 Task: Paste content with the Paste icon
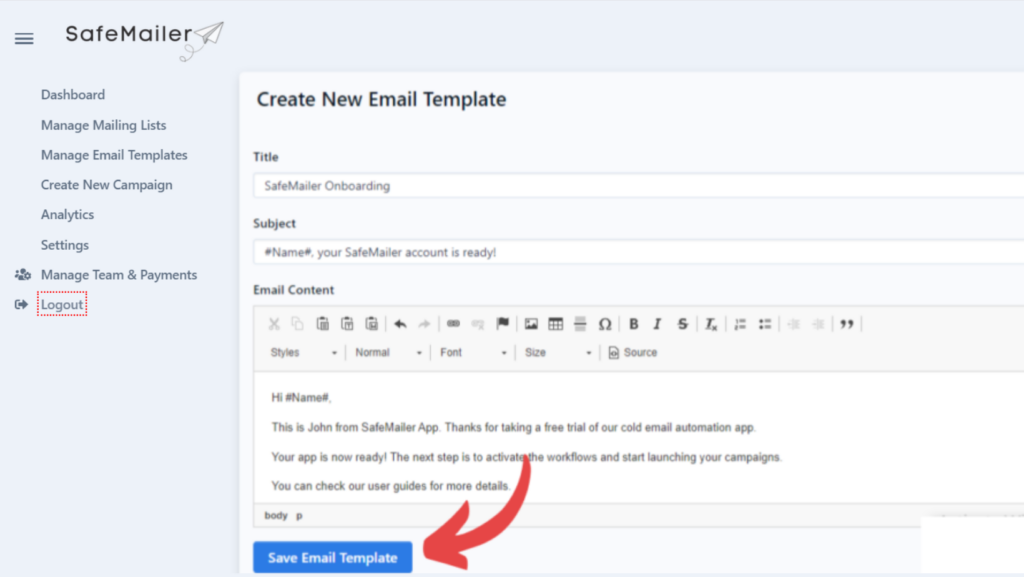[x=323, y=324]
